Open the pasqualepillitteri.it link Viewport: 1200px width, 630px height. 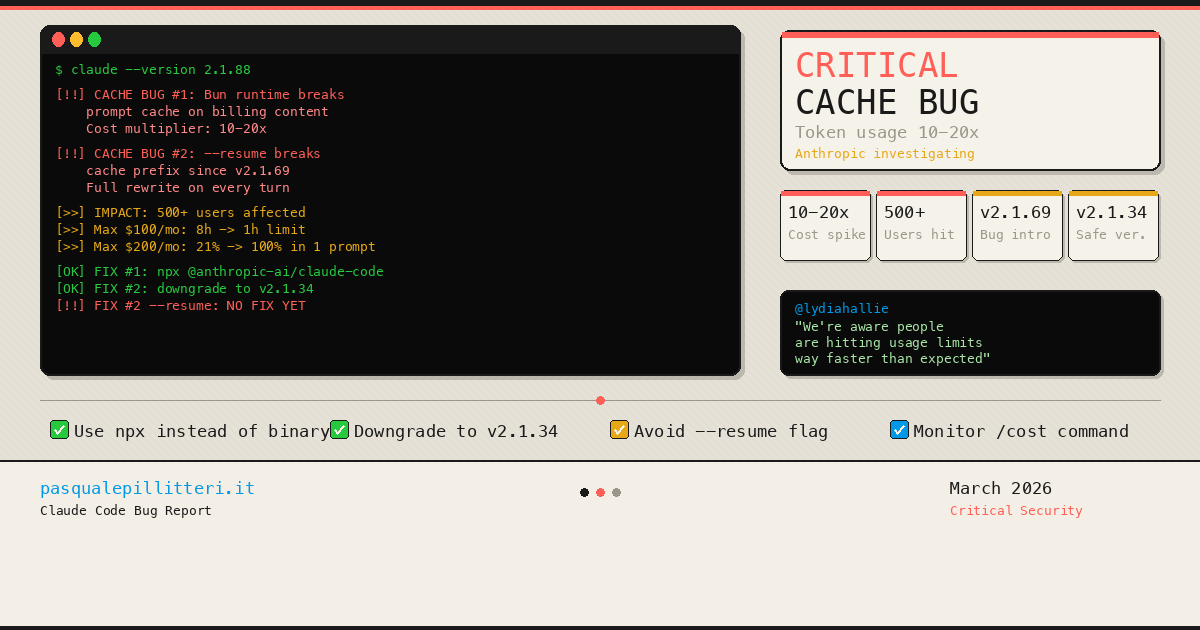pyautogui.click(x=147, y=488)
